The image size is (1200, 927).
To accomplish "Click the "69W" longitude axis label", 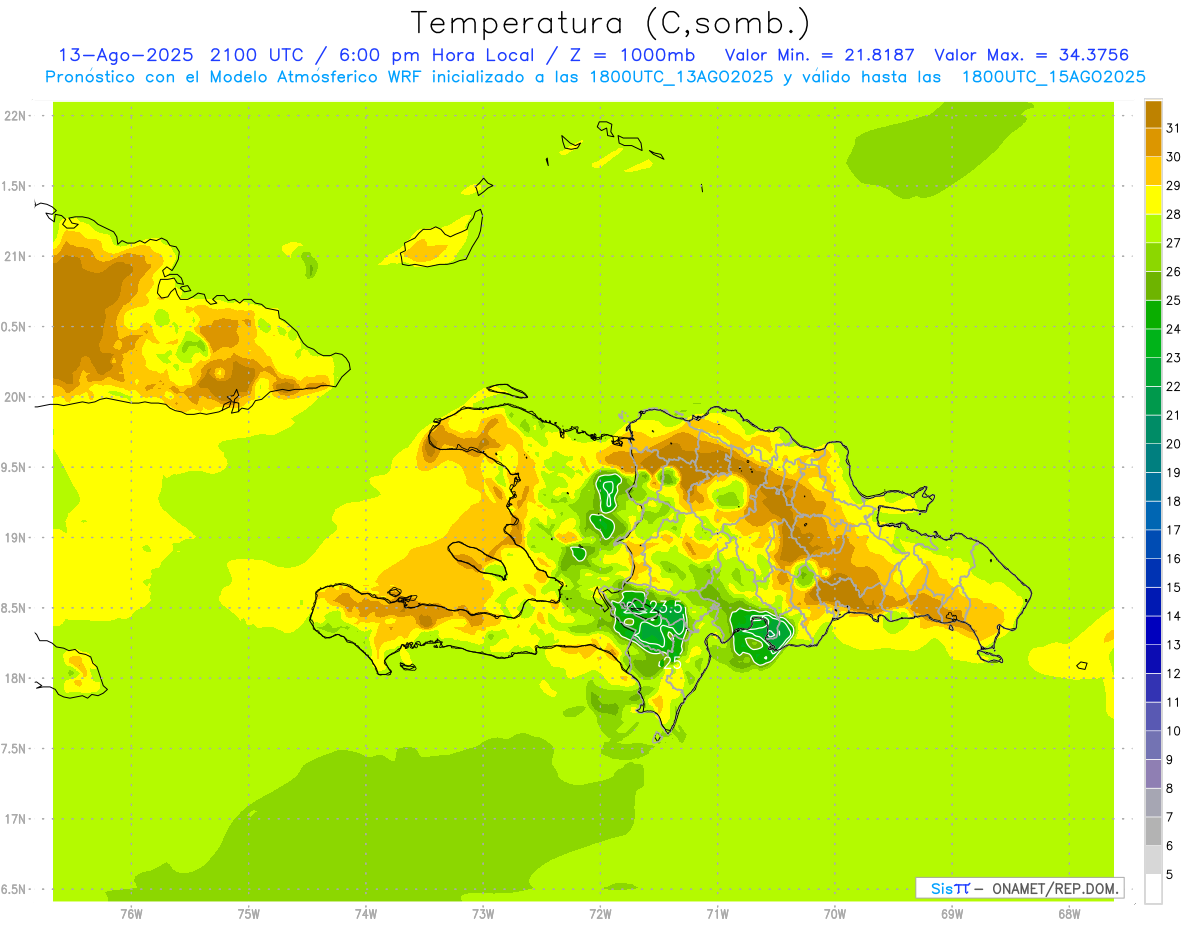I will click(x=952, y=914).
